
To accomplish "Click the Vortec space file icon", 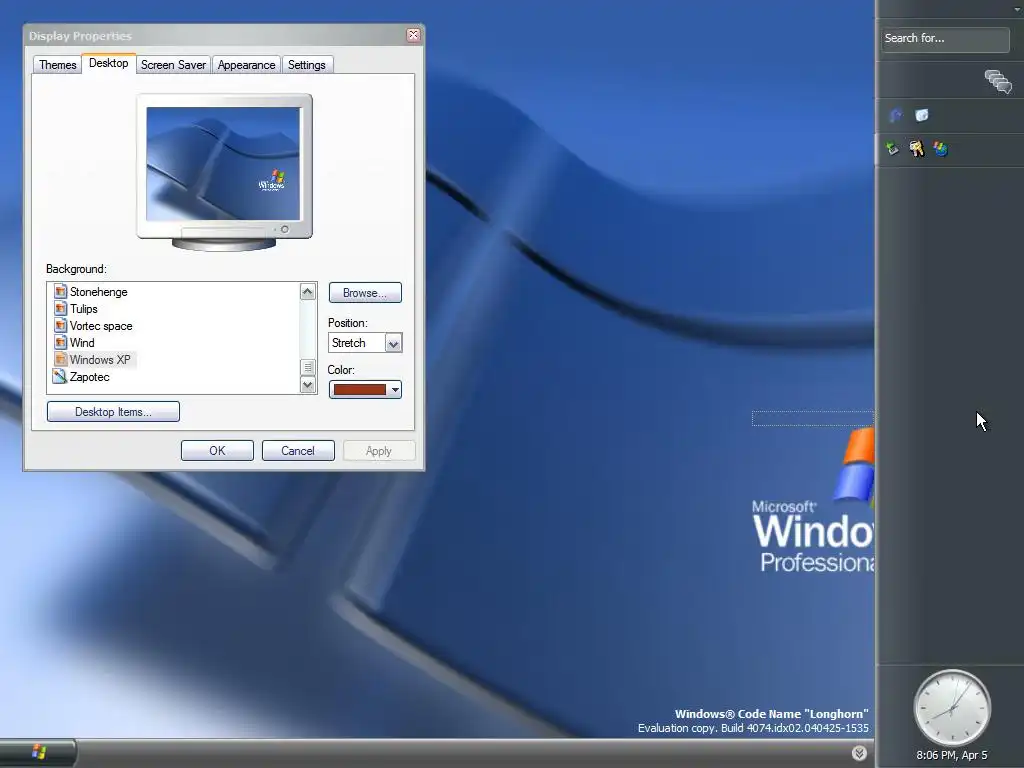I will pyautogui.click(x=60, y=325).
